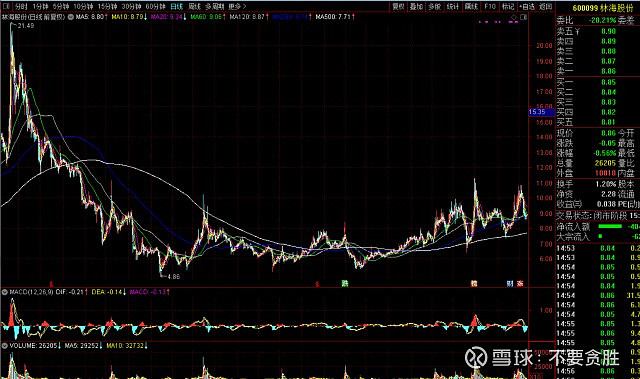This screenshot has height=379, width=640.
Task: Select the 30分钟 period tab
Action: tap(131, 7)
